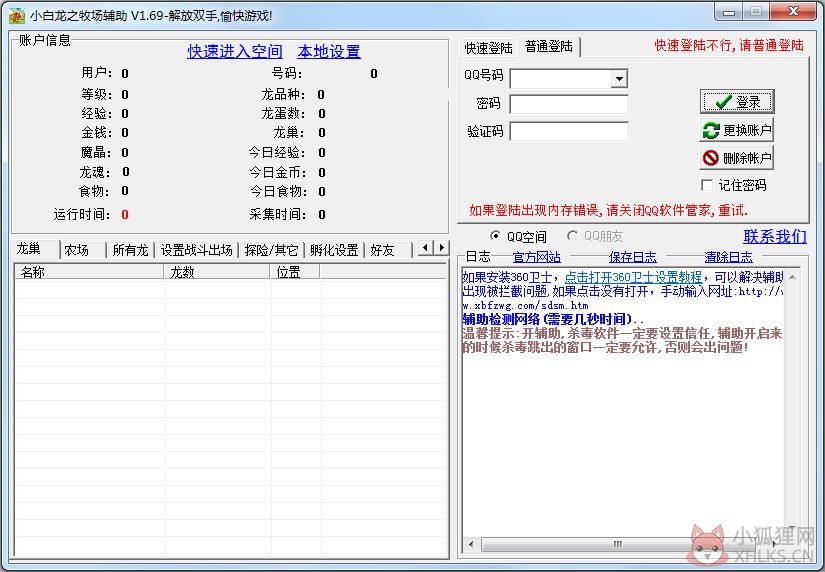Open the QQ号码 dropdown arrow

click(x=619, y=79)
